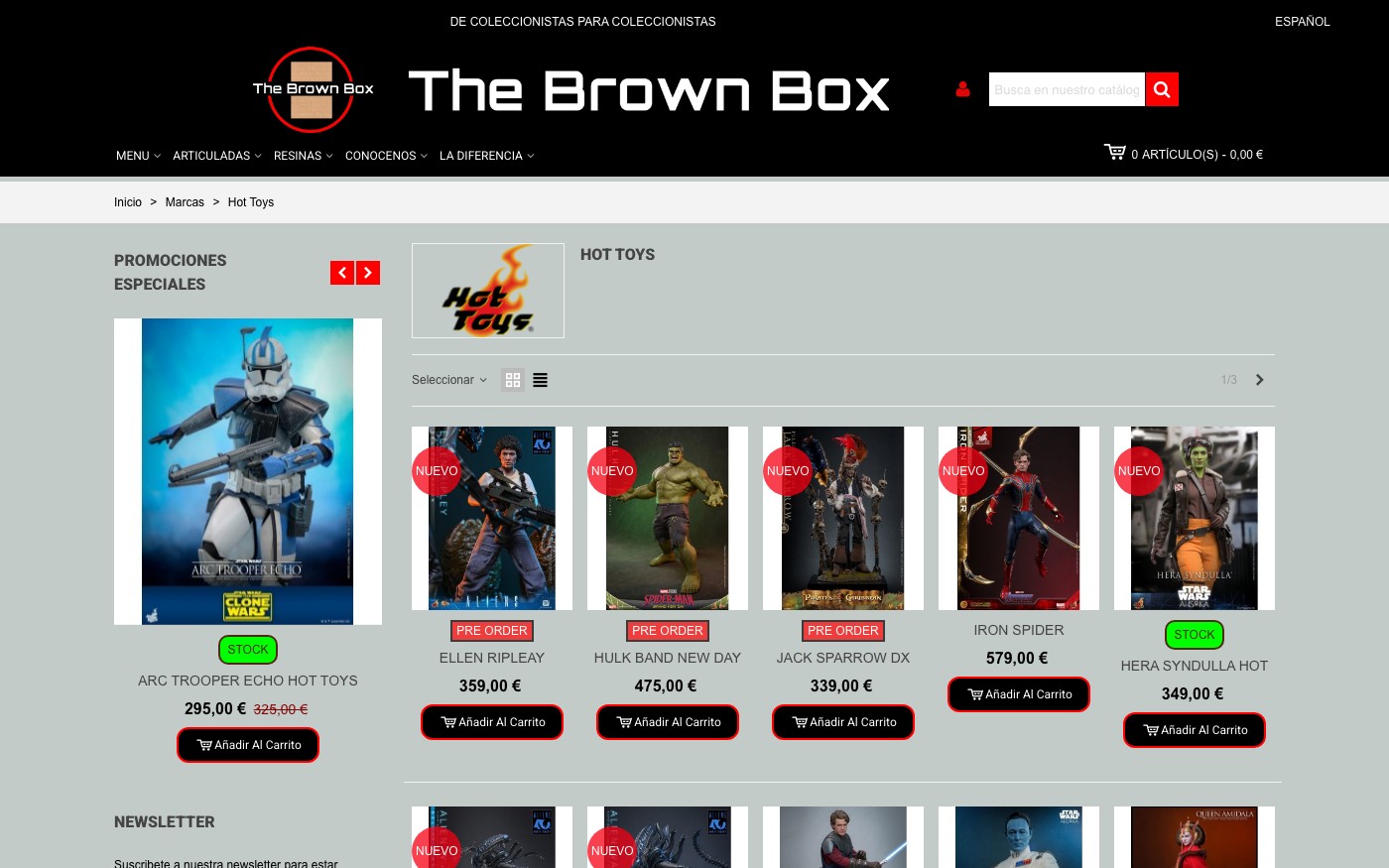
Task: Go to next page chevron
Action: (1259, 380)
